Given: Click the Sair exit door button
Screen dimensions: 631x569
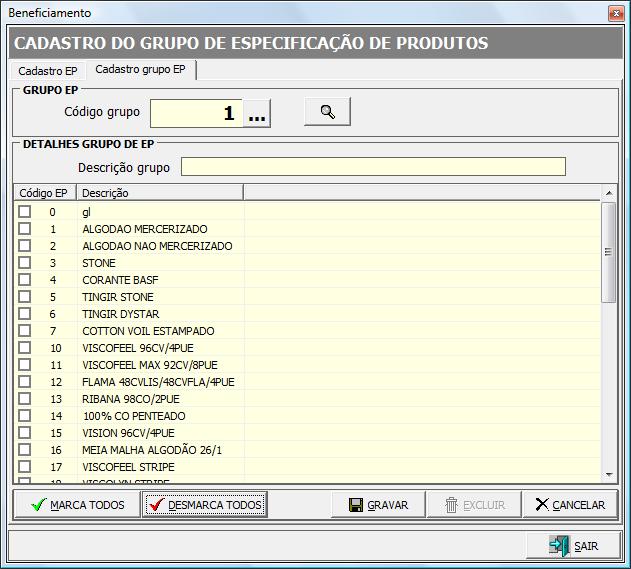Looking at the screenshot, I should coord(573,546).
